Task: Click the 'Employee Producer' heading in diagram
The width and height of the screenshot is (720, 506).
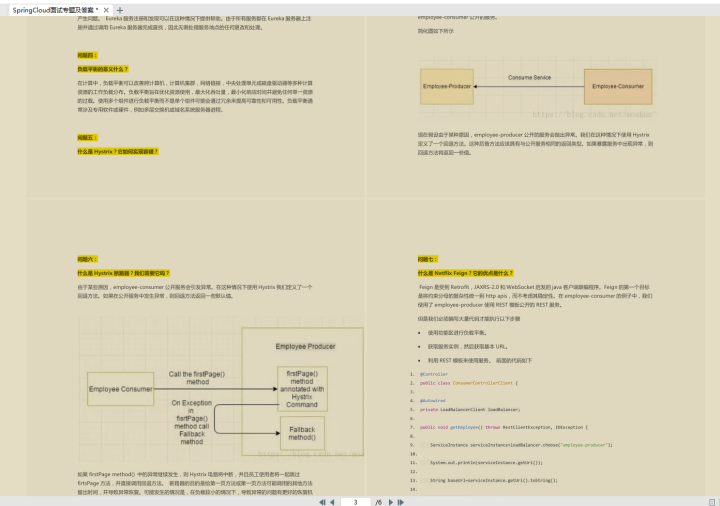Action: (305, 346)
